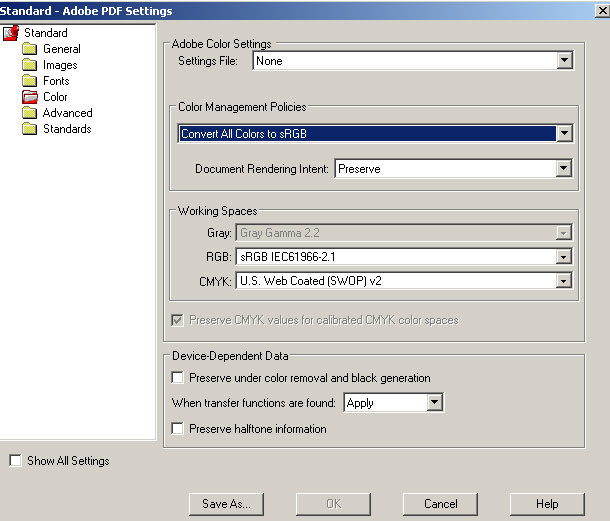The image size is (610, 521).
Task: Click the disabled Gray working space dropdown arrow
Action: (563, 233)
